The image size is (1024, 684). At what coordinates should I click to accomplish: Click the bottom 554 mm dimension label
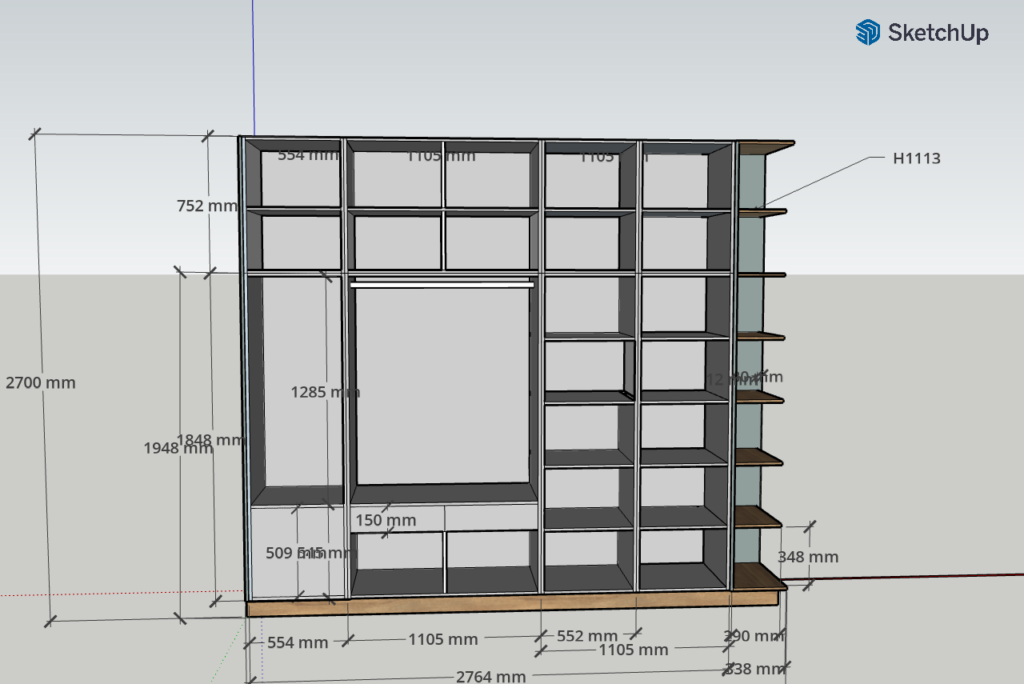[295, 642]
